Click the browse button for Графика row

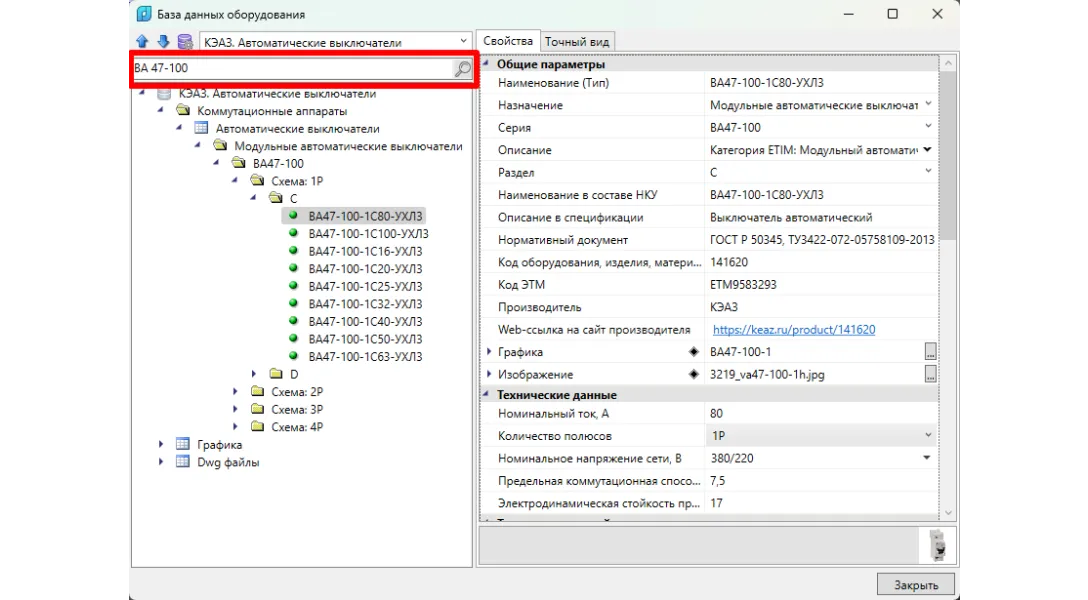click(930, 352)
